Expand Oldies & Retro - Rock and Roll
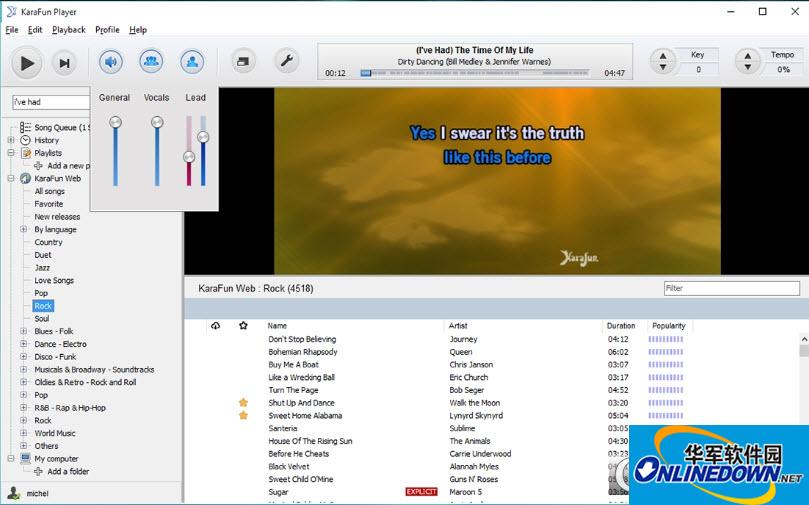 click(x=24, y=382)
